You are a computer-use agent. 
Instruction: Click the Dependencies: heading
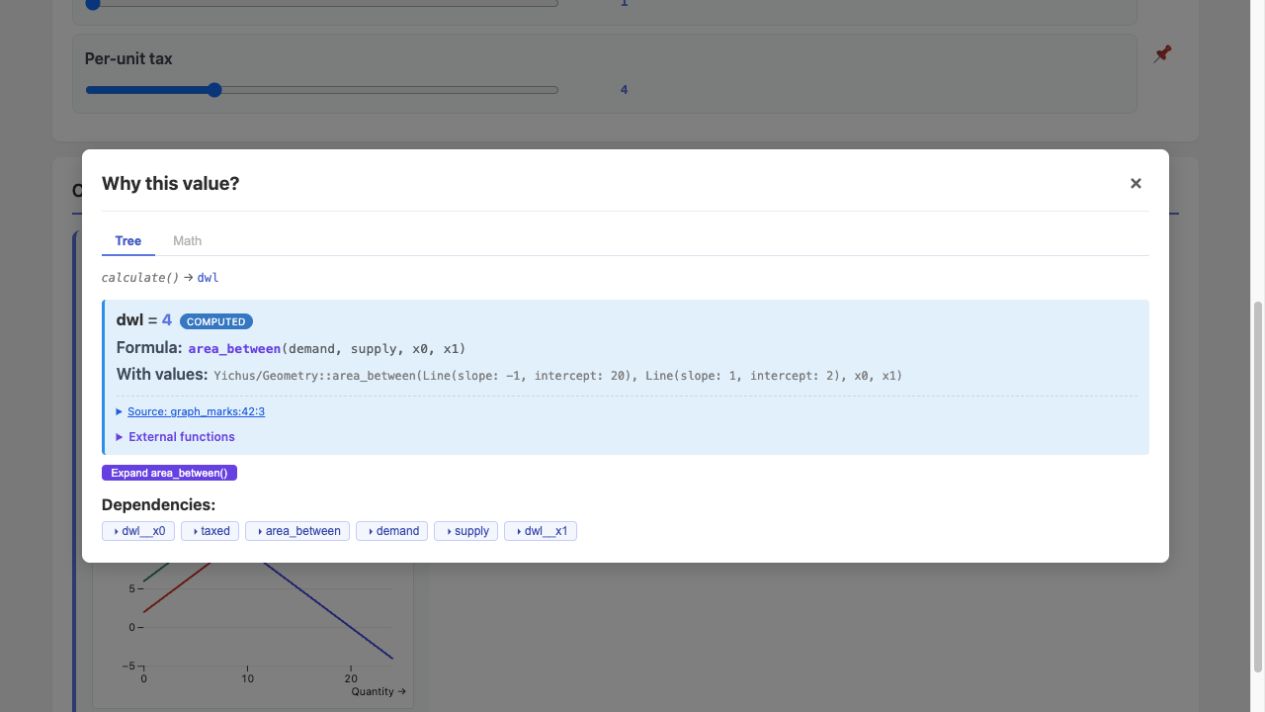(159, 505)
